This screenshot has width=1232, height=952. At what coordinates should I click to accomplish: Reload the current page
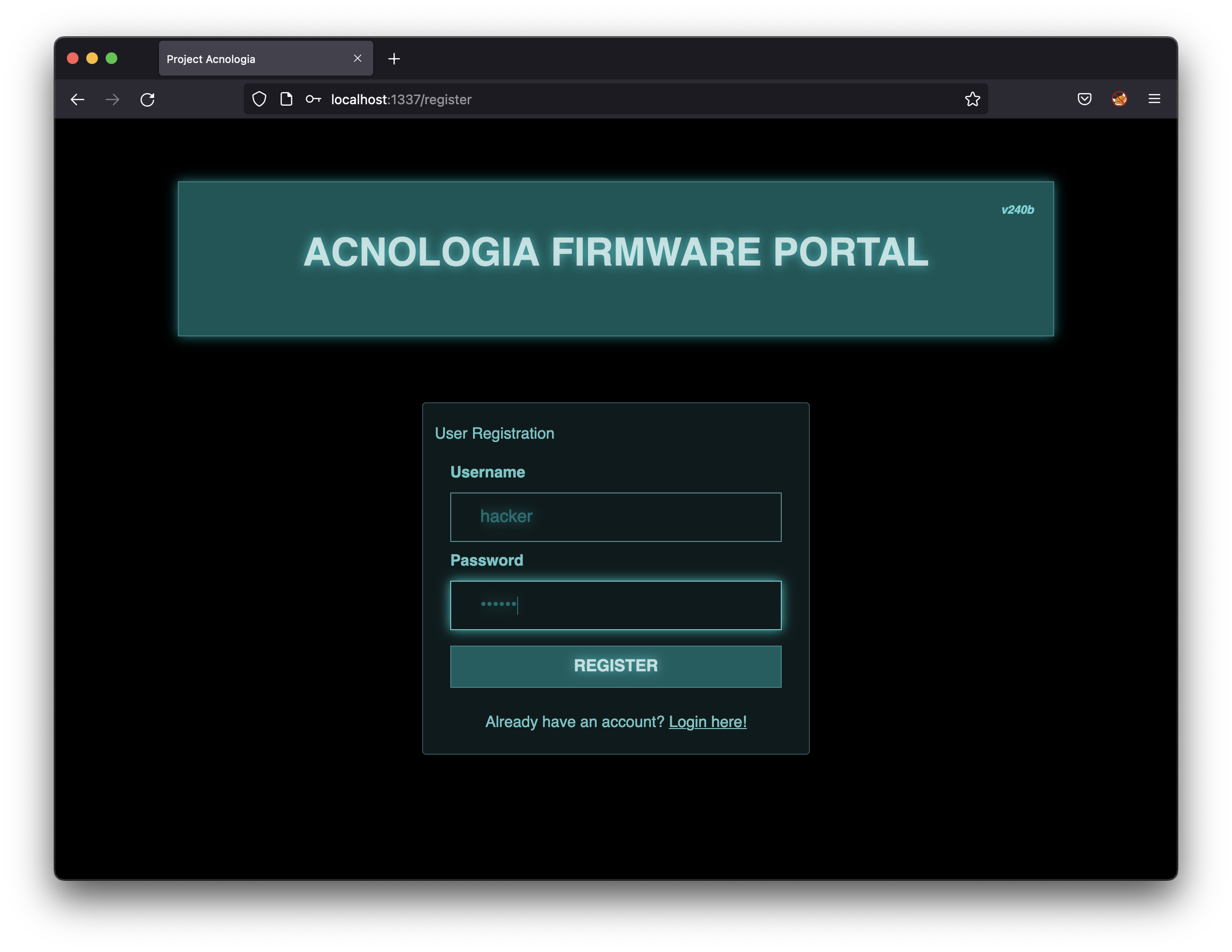147,99
